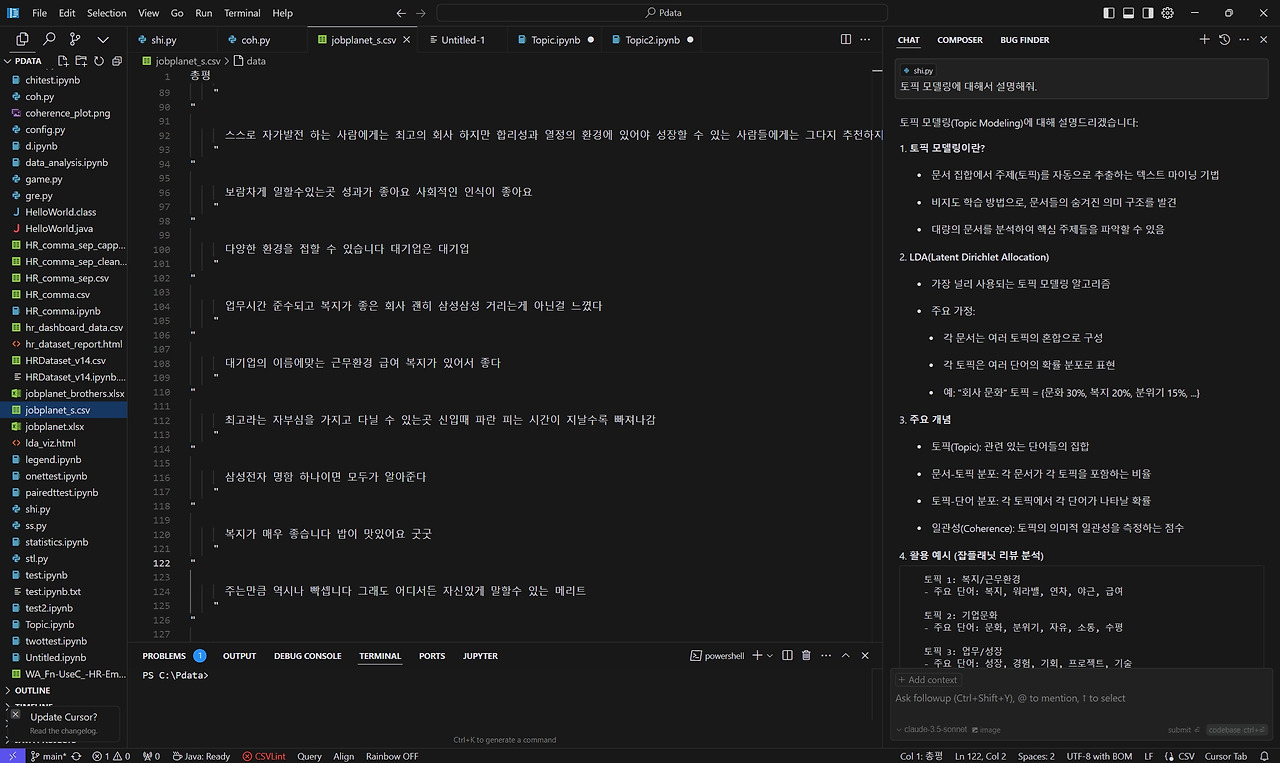The width and height of the screenshot is (1280, 763).
Task: Split the editor to the right
Action: 846,40
